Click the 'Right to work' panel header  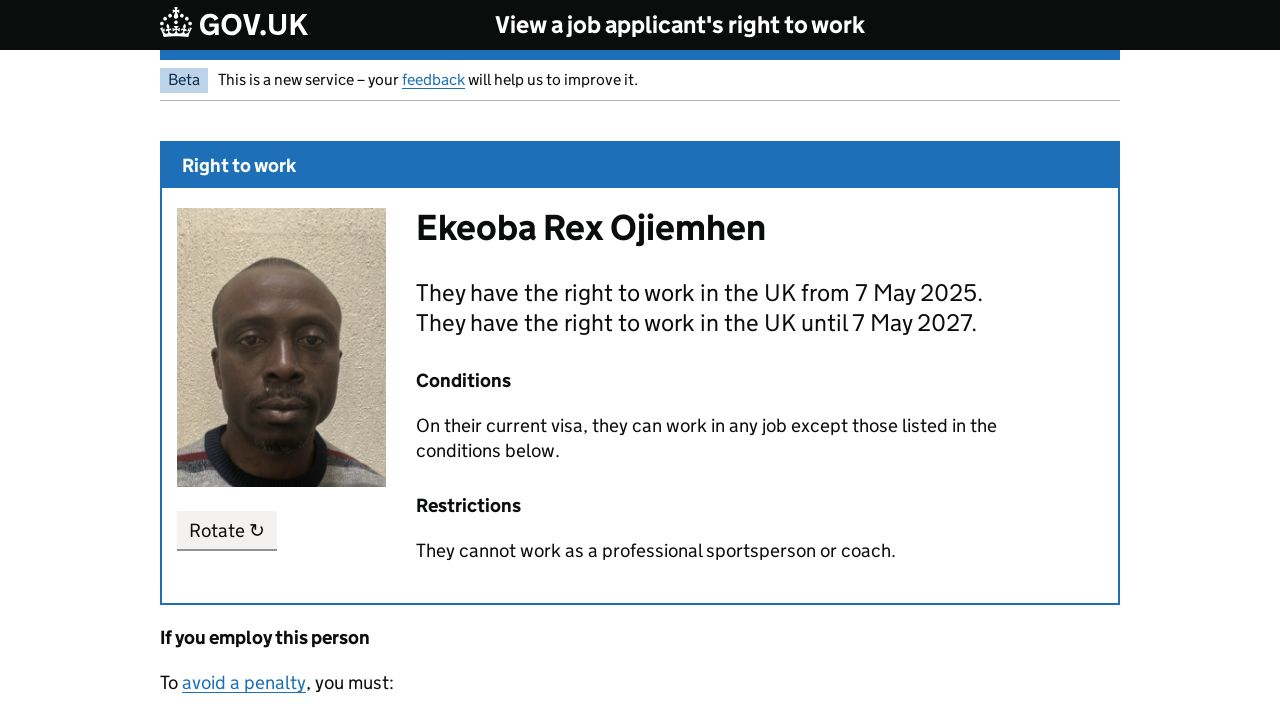tap(239, 166)
